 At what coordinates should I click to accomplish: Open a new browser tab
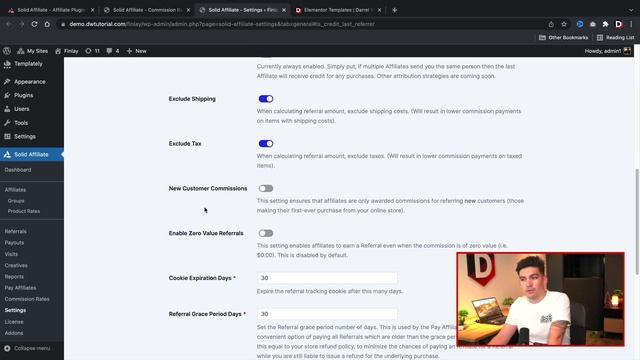coord(394,10)
